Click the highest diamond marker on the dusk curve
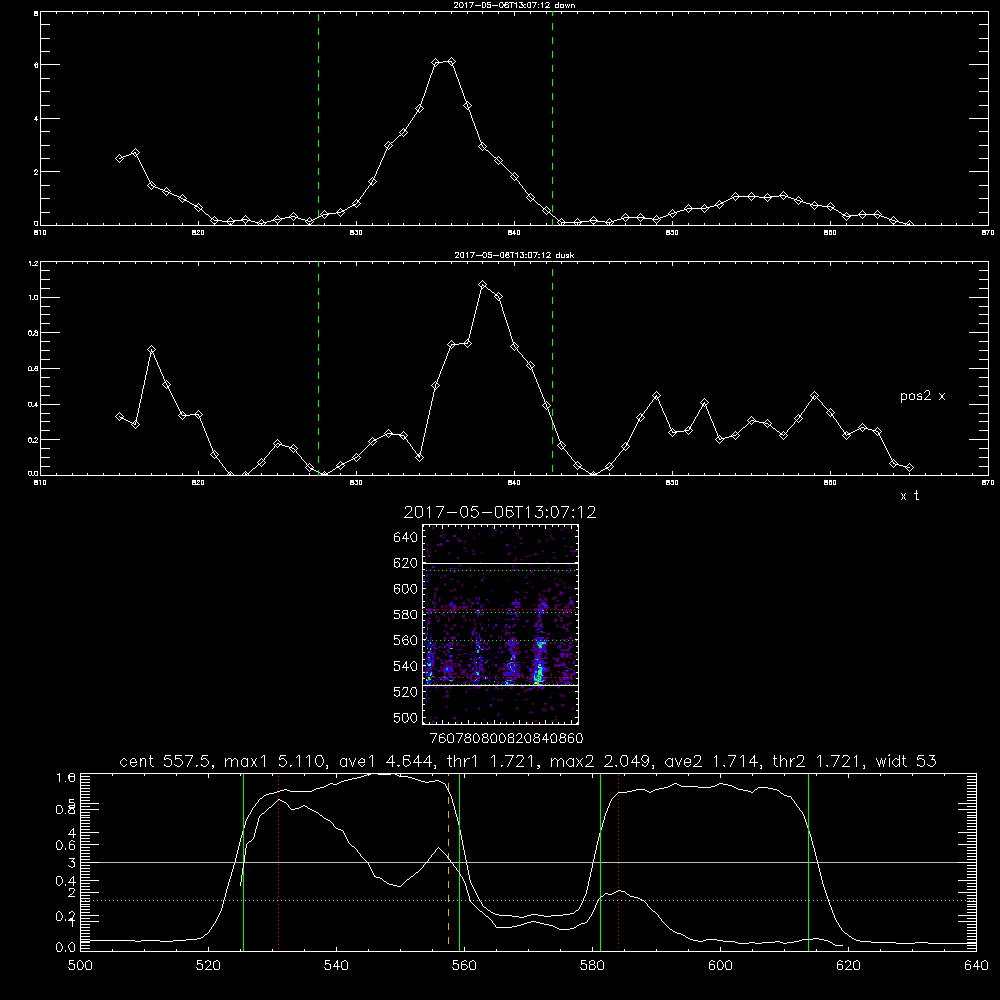1000x1000 pixels. [x=483, y=284]
